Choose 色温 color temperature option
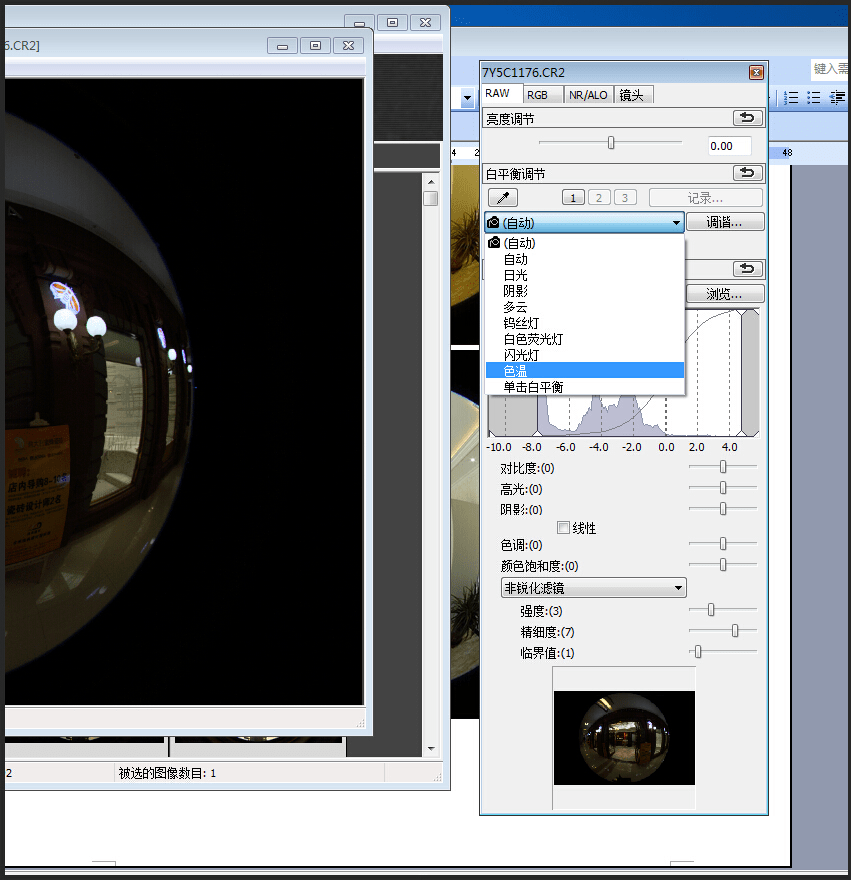This screenshot has width=851, height=880. coord(584,370)
